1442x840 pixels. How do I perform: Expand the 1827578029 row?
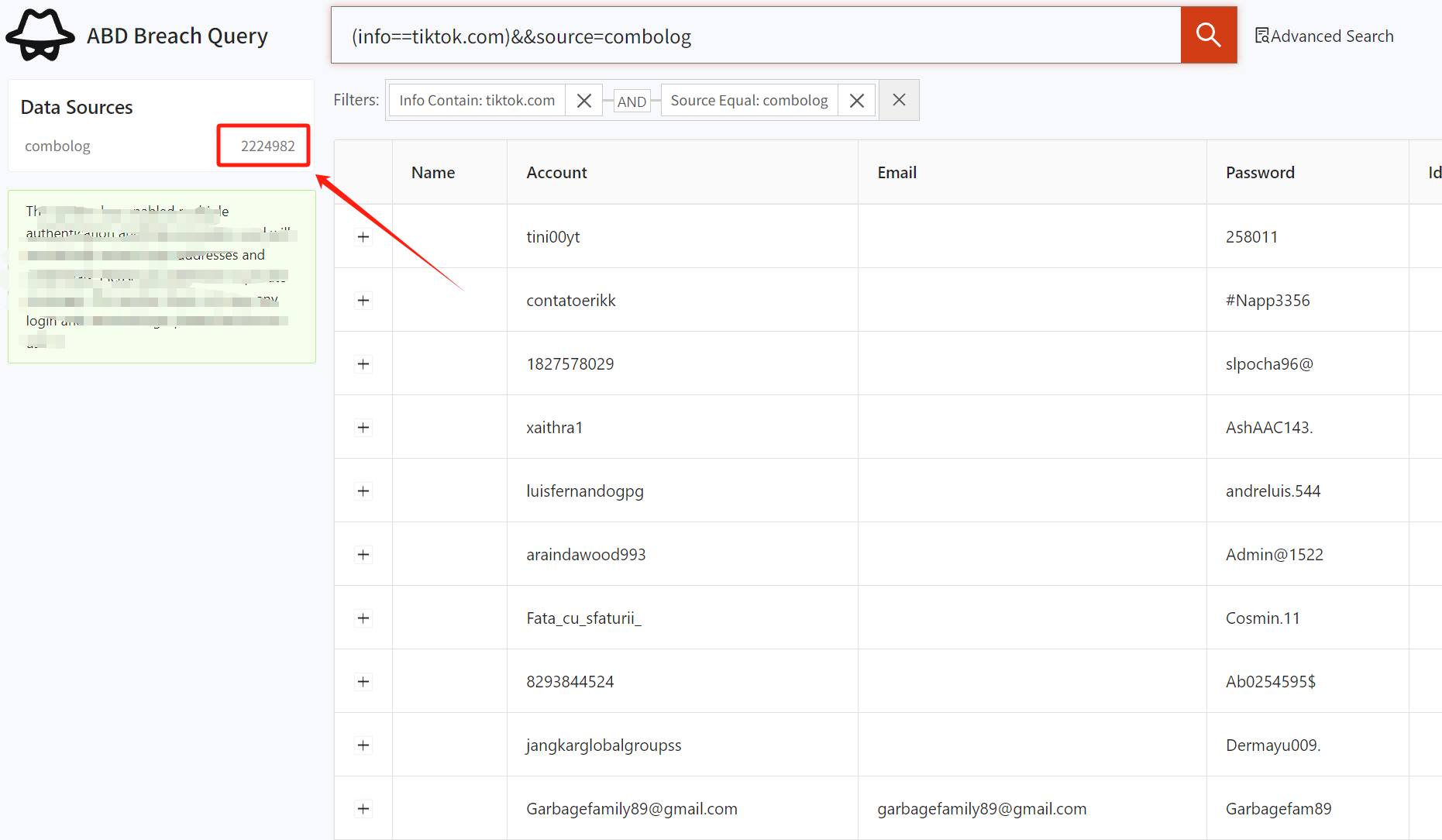point(363,364)
